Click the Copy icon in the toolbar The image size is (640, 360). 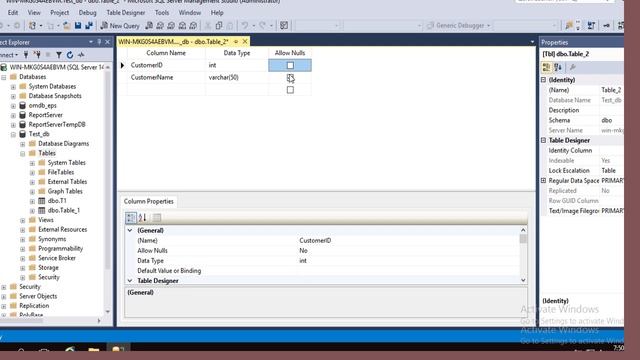[x=219, y=26]
